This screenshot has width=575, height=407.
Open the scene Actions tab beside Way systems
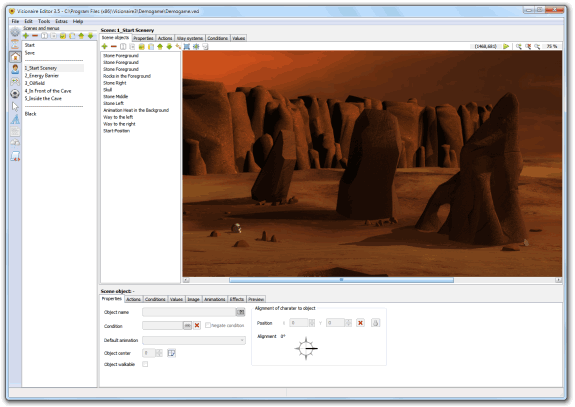165,38
